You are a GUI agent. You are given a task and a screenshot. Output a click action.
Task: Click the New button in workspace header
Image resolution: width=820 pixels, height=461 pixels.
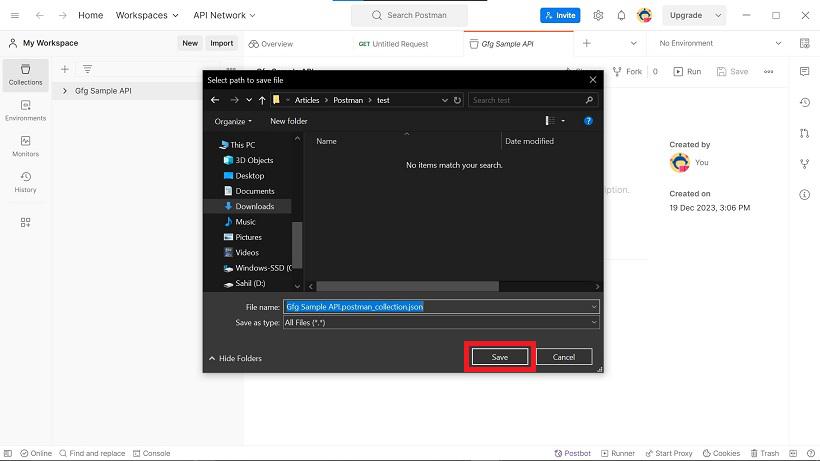(190, 43)
